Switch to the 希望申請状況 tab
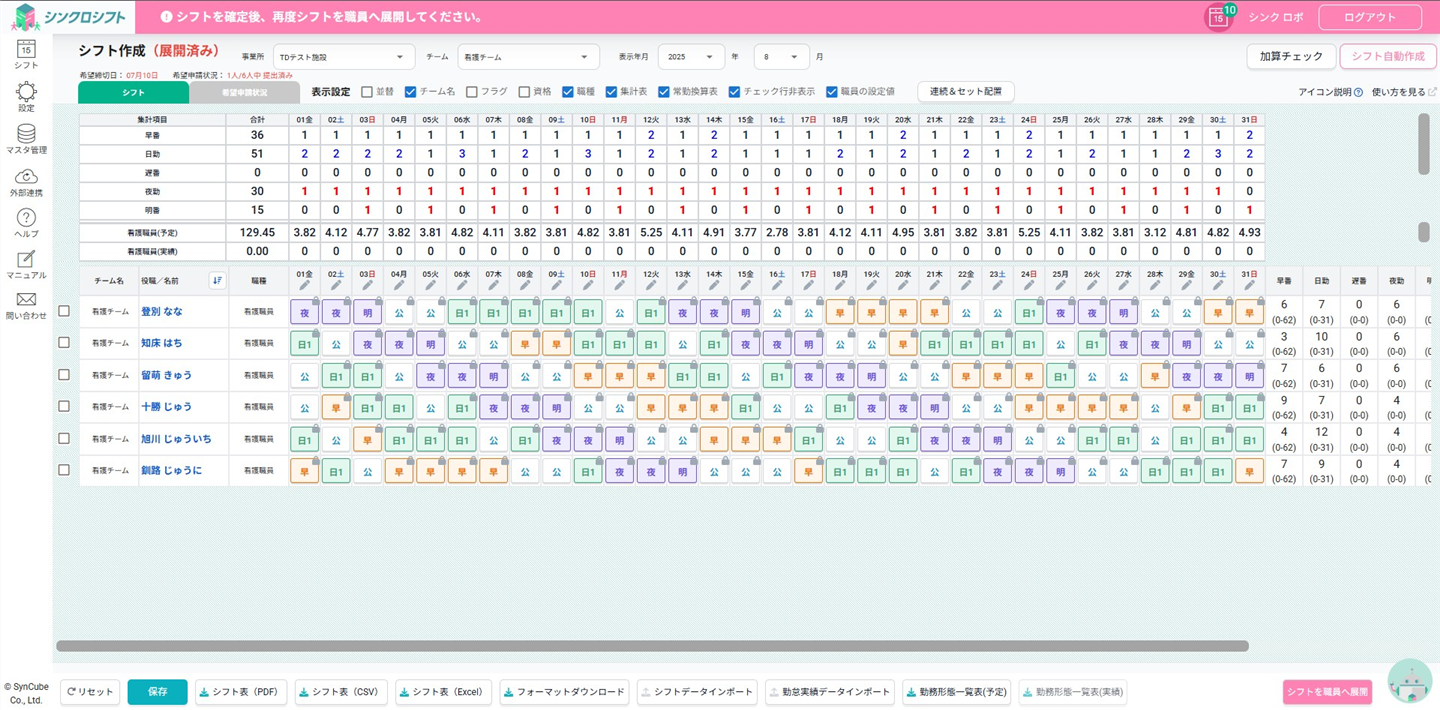 tap(244, 92)
